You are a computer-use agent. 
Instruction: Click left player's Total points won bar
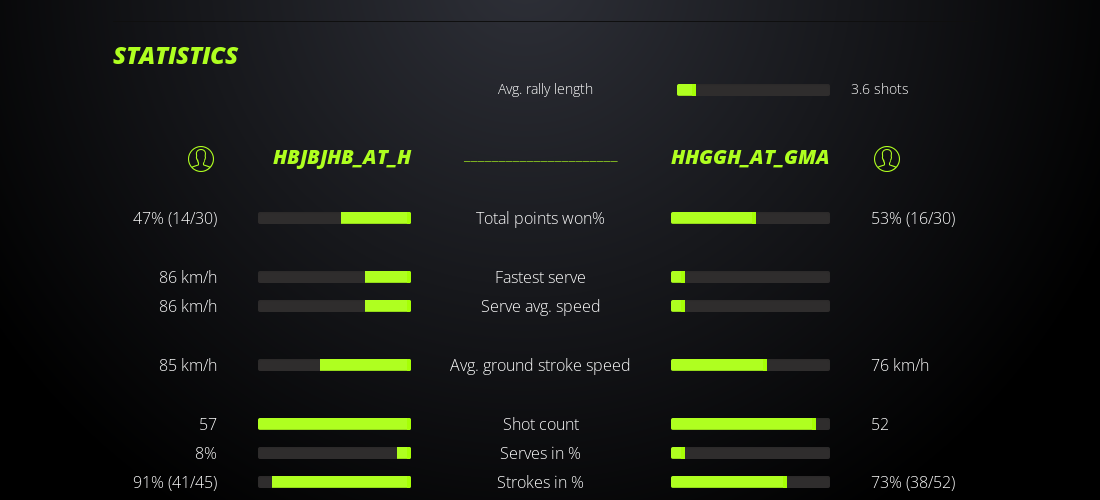(334, 218)
